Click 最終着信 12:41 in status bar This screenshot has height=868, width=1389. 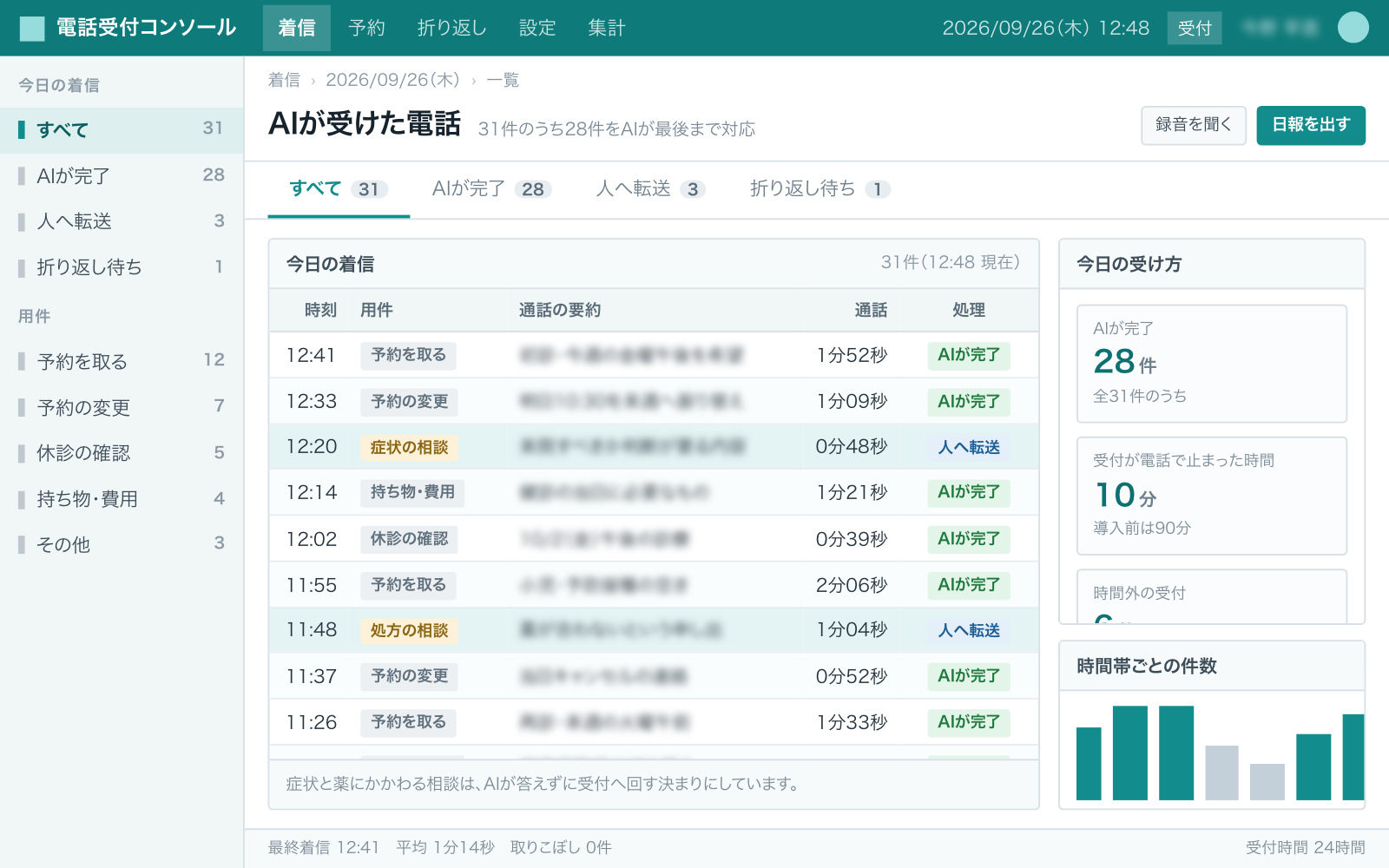(x=324, y=847)
